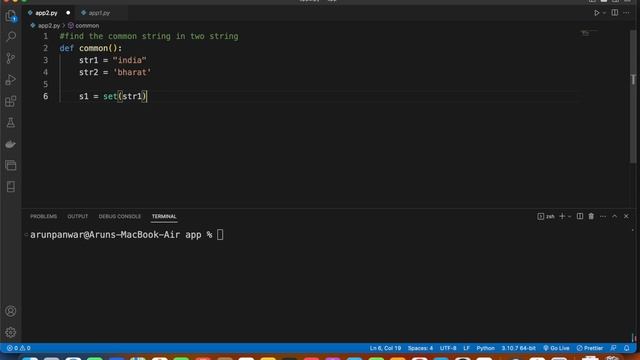This screenshot has width=640, height=360.
Task: Open terminal panel more actions ellipsis
Action: coord(603,216)
